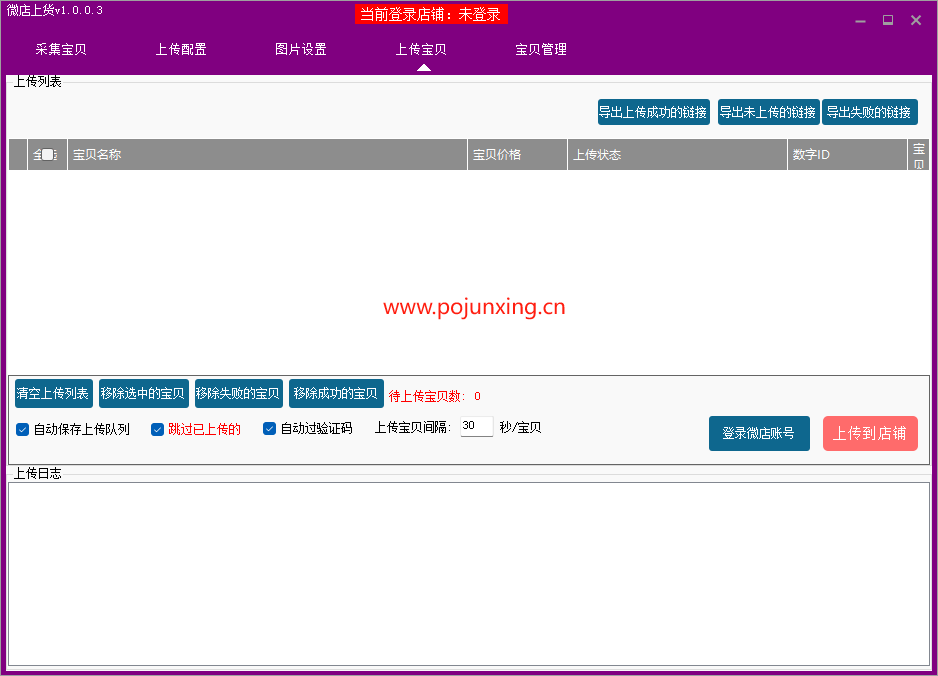The image size is (938, 676).
Task: Open the 图片设置 tab
Action: click(x=301, y=50)
